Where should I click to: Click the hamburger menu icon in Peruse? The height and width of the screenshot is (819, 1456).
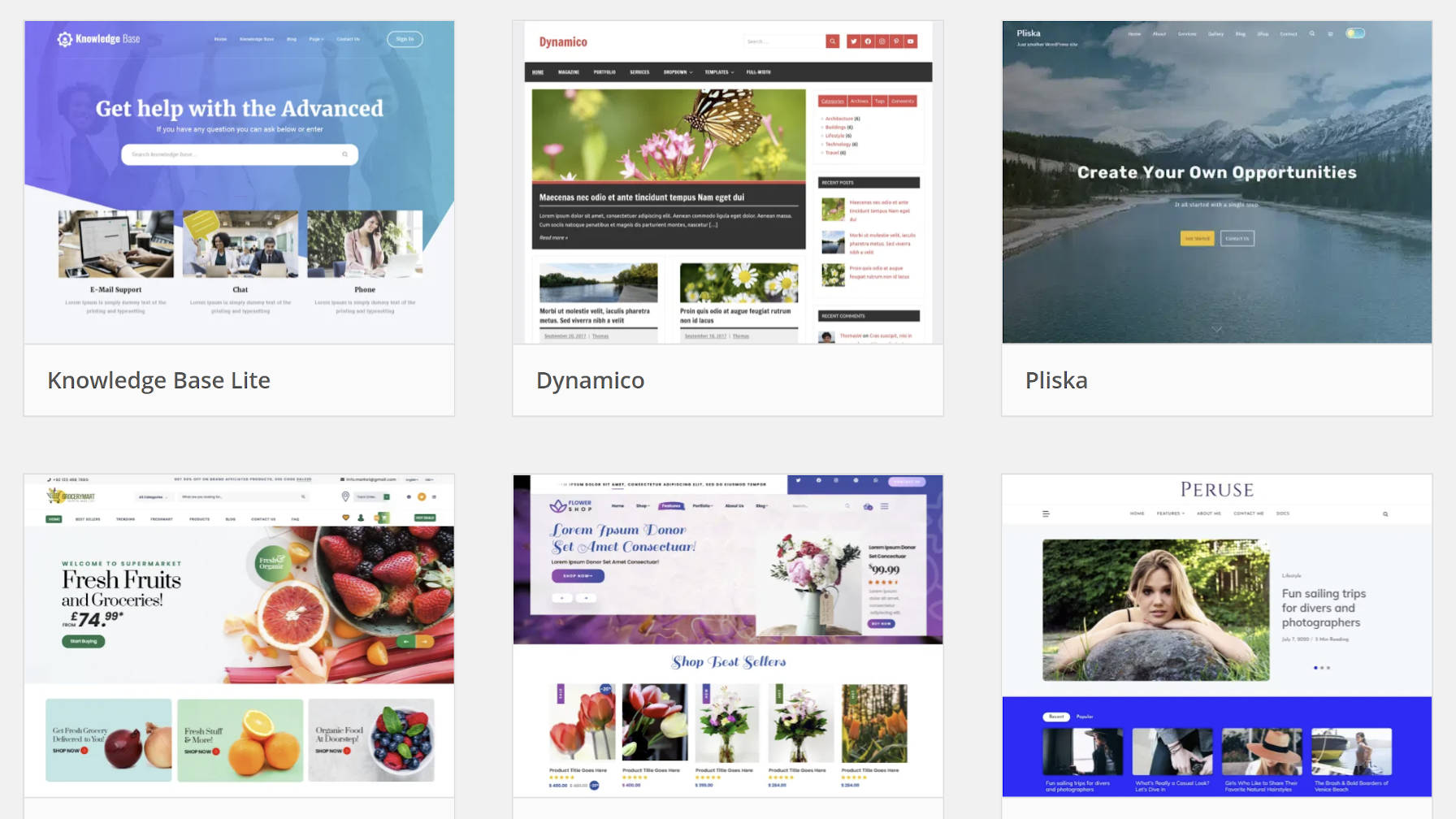click(1046, 513)
